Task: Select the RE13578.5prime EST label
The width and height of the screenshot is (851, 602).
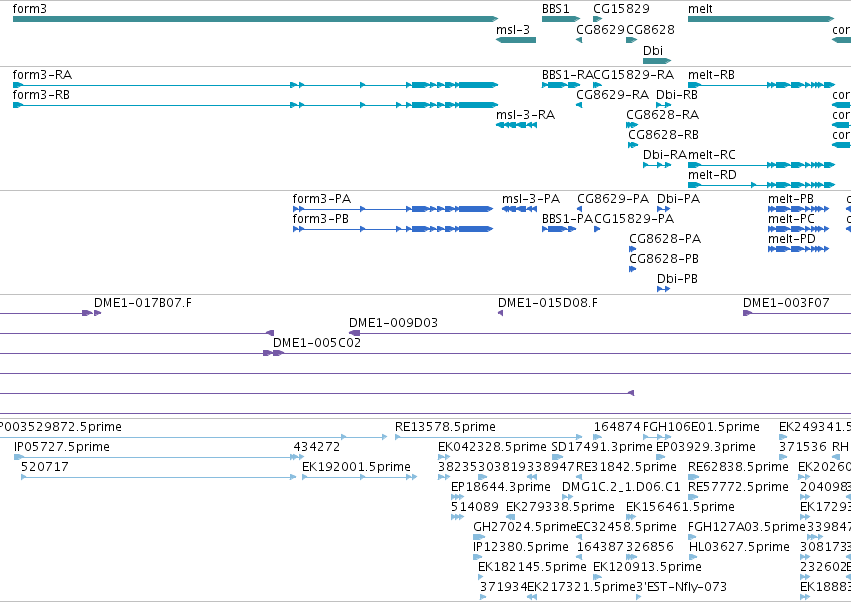Action: (x=445, y=427)
